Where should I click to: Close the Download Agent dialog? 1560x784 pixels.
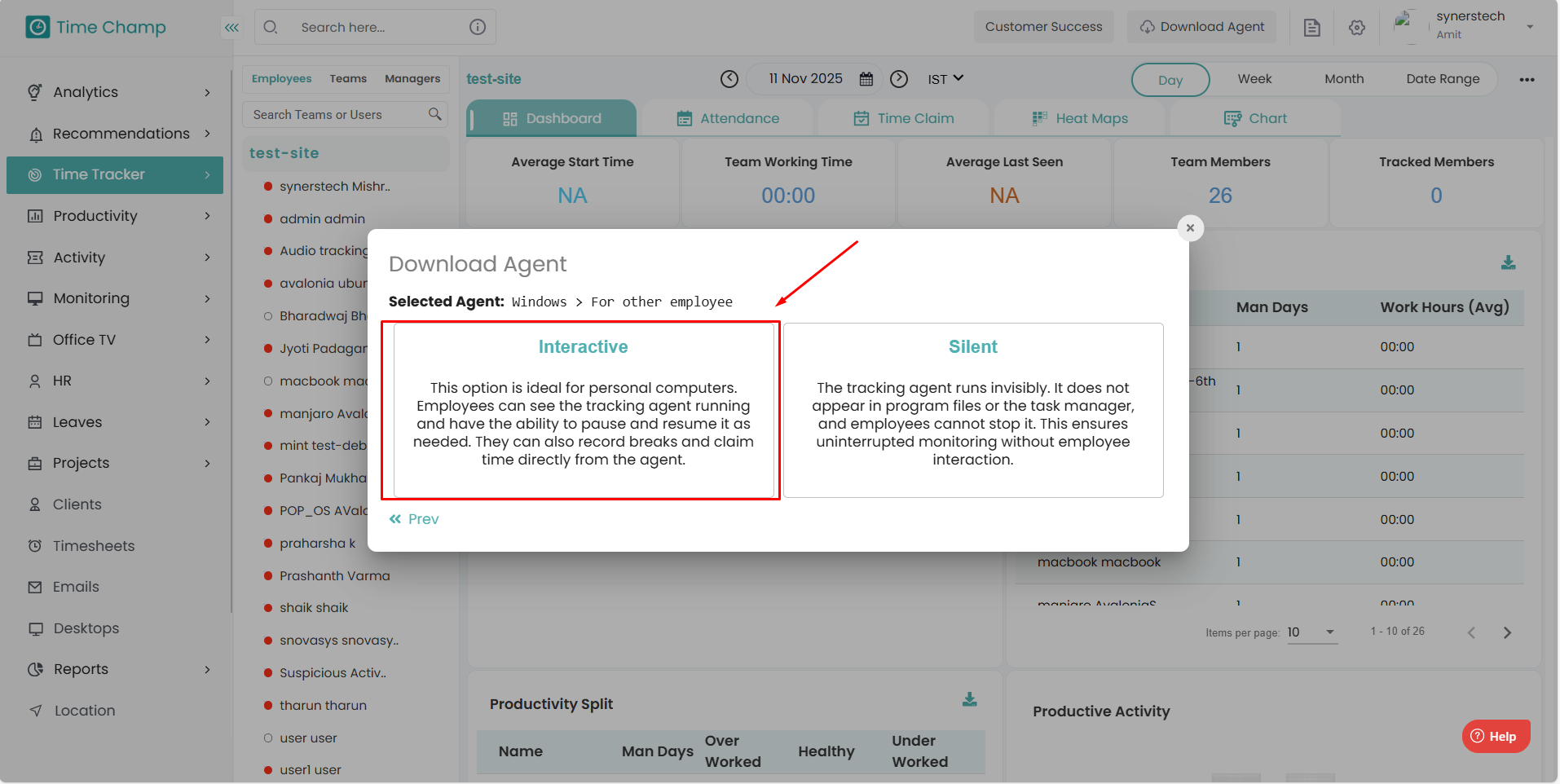(1191, 228)
